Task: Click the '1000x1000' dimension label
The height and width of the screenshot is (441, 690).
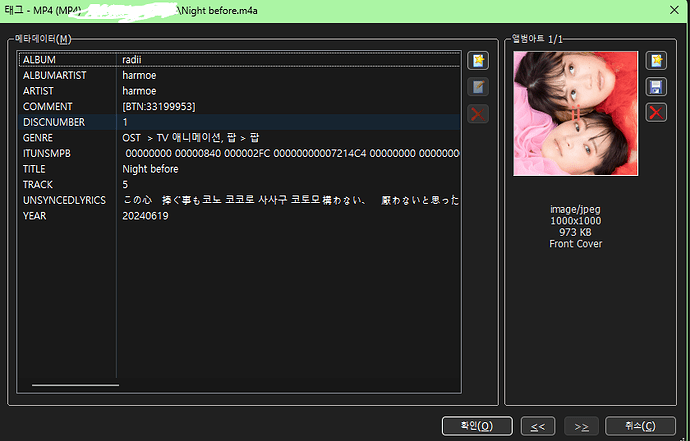Action: 576,221
